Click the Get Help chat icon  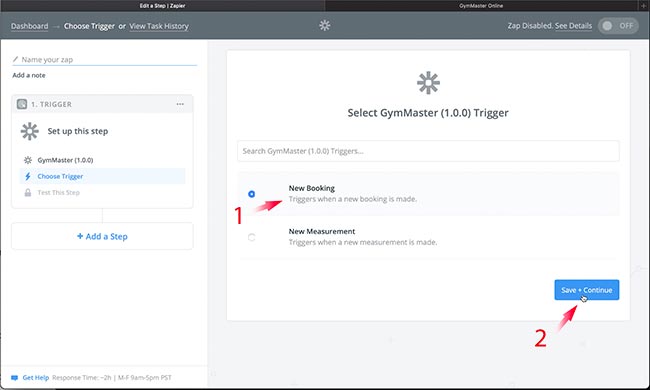(x=15, y=378)
